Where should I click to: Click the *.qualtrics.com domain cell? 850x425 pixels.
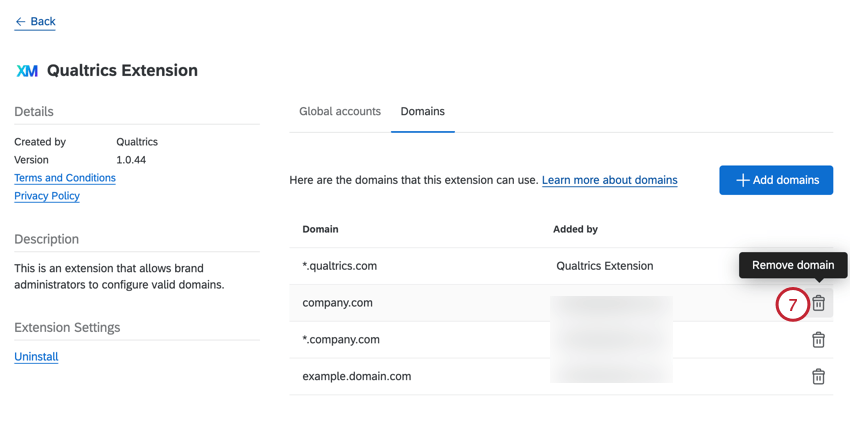339,266
